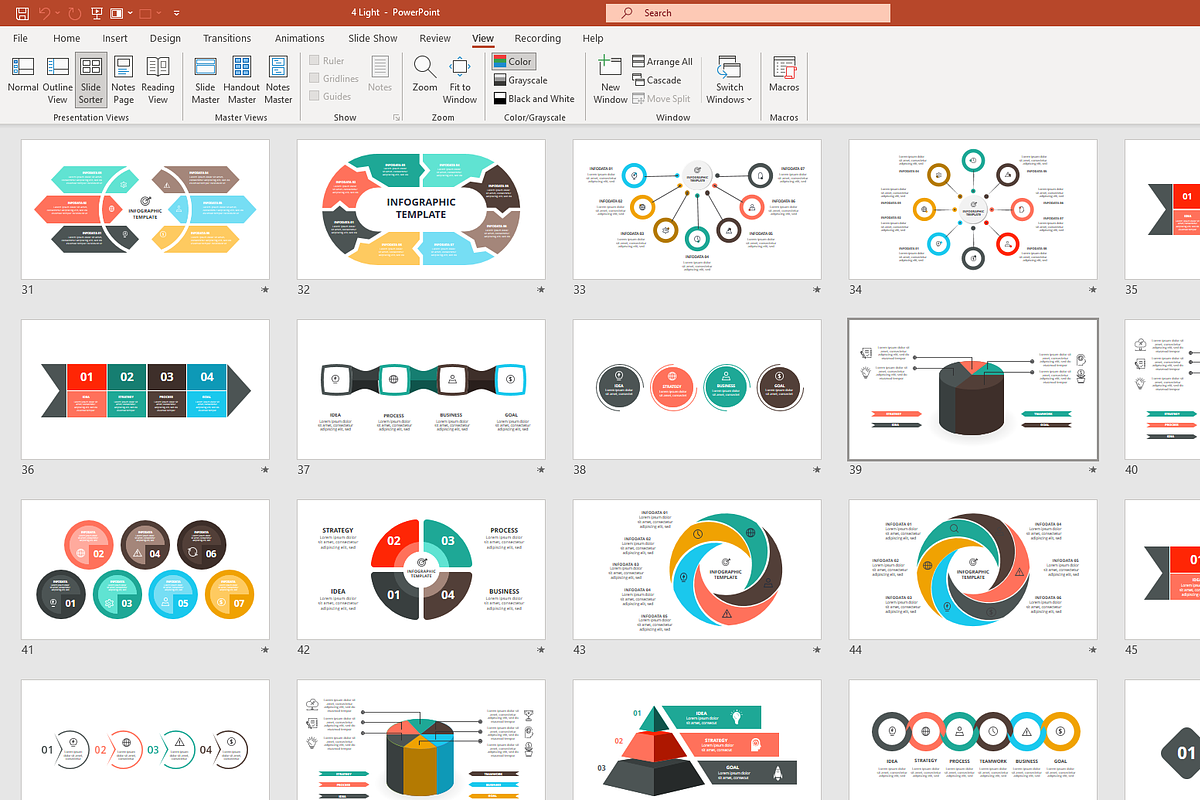Select slide 33 thumbnail
The height and width of the screenshot is (800, 1200).
coord(697,209)
